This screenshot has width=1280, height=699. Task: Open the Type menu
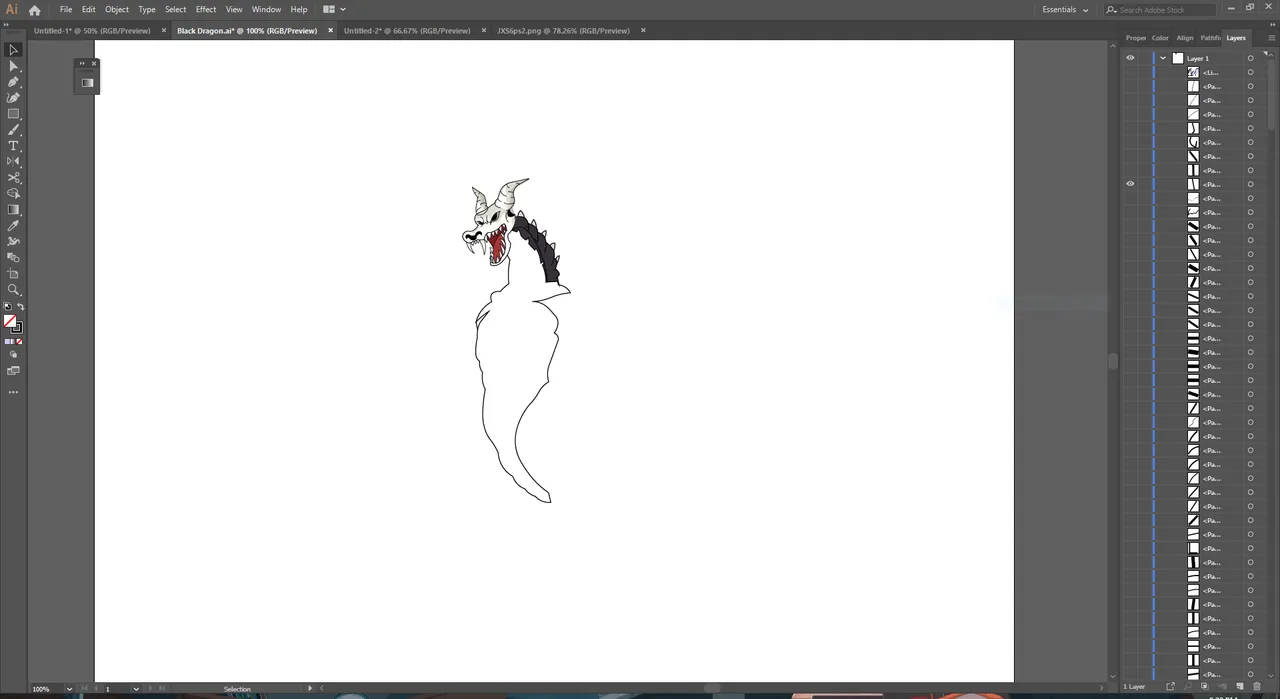click(147, 10)
